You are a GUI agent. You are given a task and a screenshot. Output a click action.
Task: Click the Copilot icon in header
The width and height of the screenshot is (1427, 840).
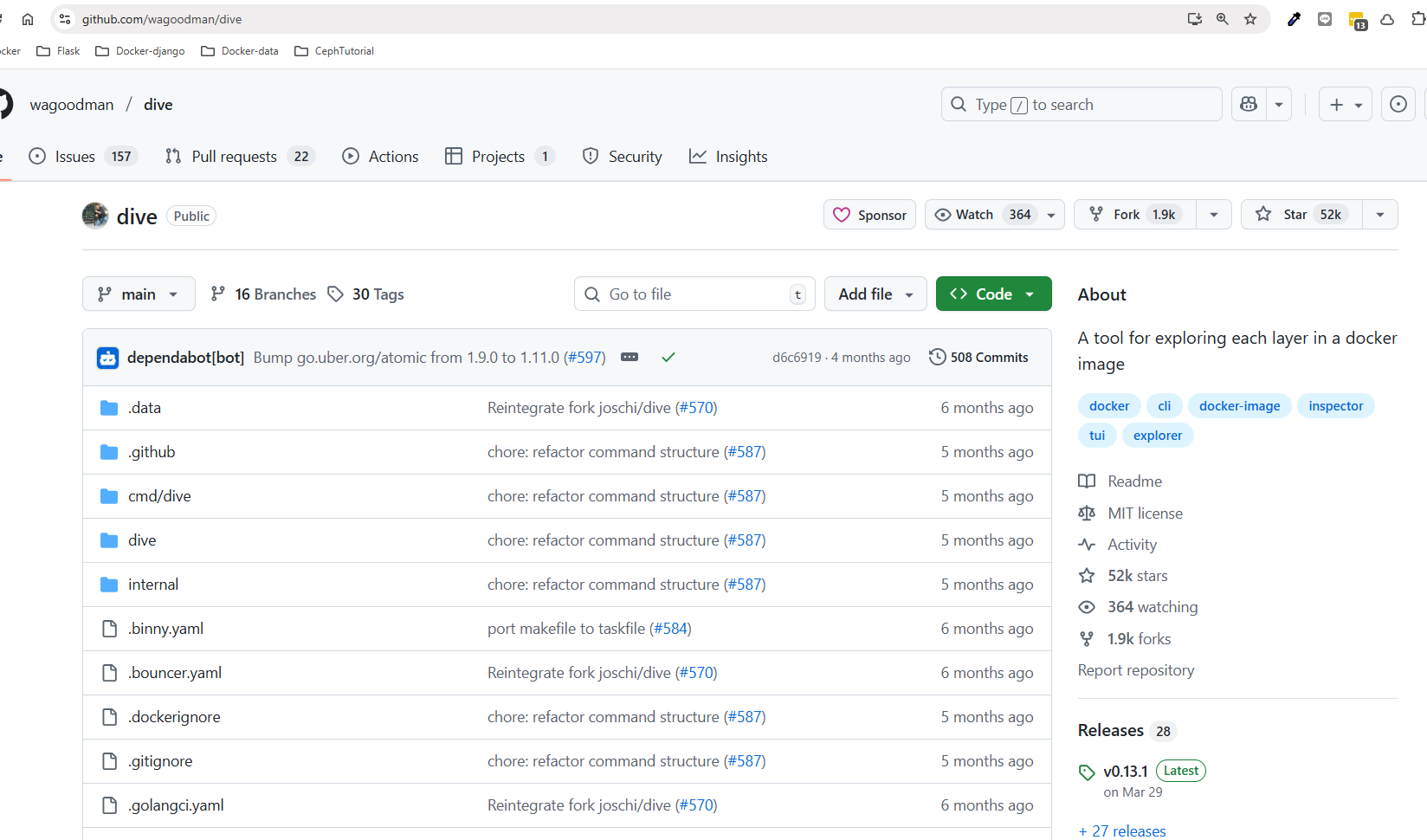(x=1249, y=105)
